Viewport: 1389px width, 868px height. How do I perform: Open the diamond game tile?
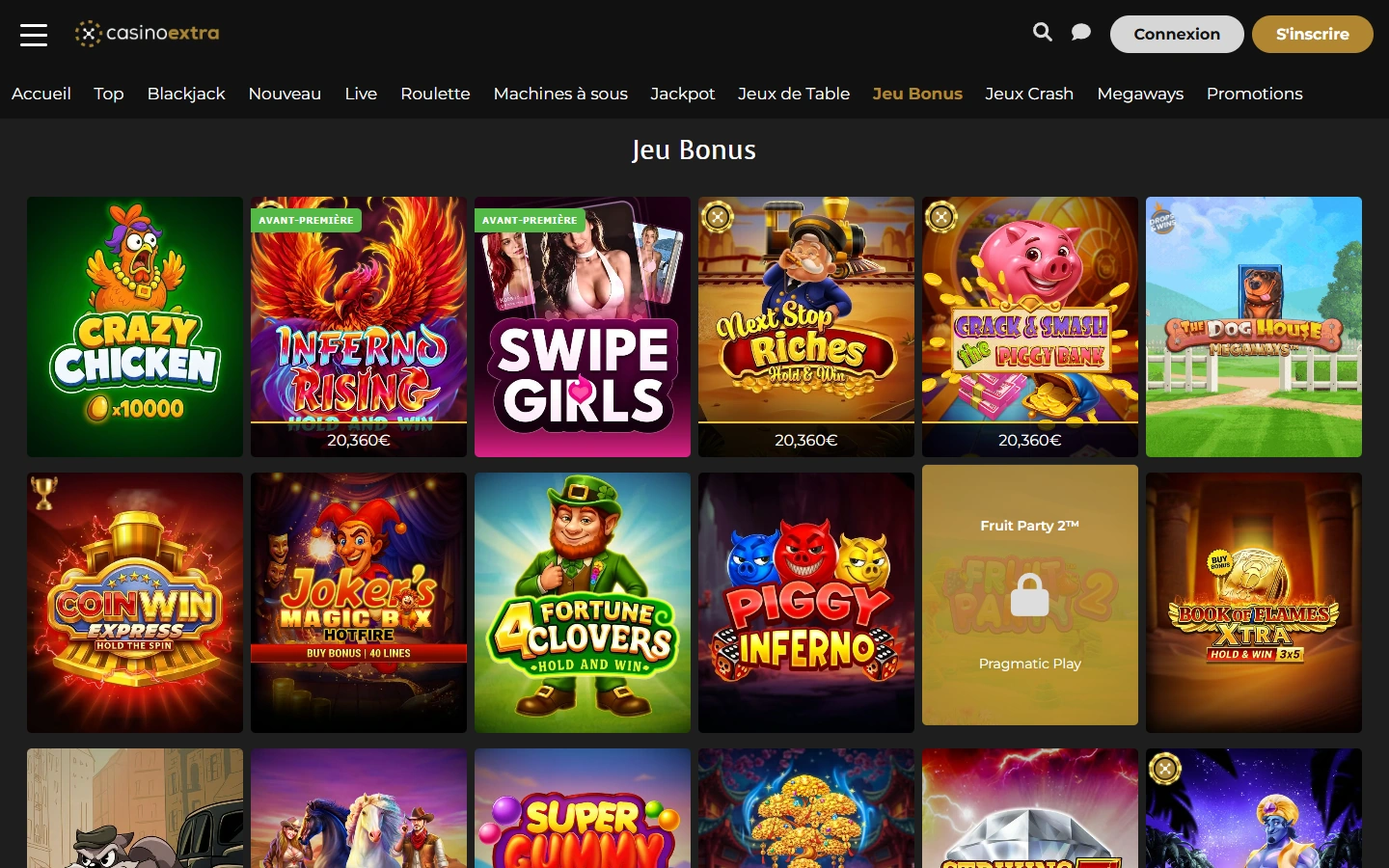point(1030,808)
